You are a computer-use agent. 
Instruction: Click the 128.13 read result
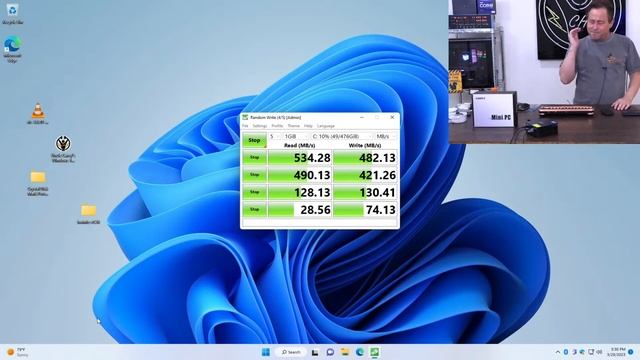300,192
